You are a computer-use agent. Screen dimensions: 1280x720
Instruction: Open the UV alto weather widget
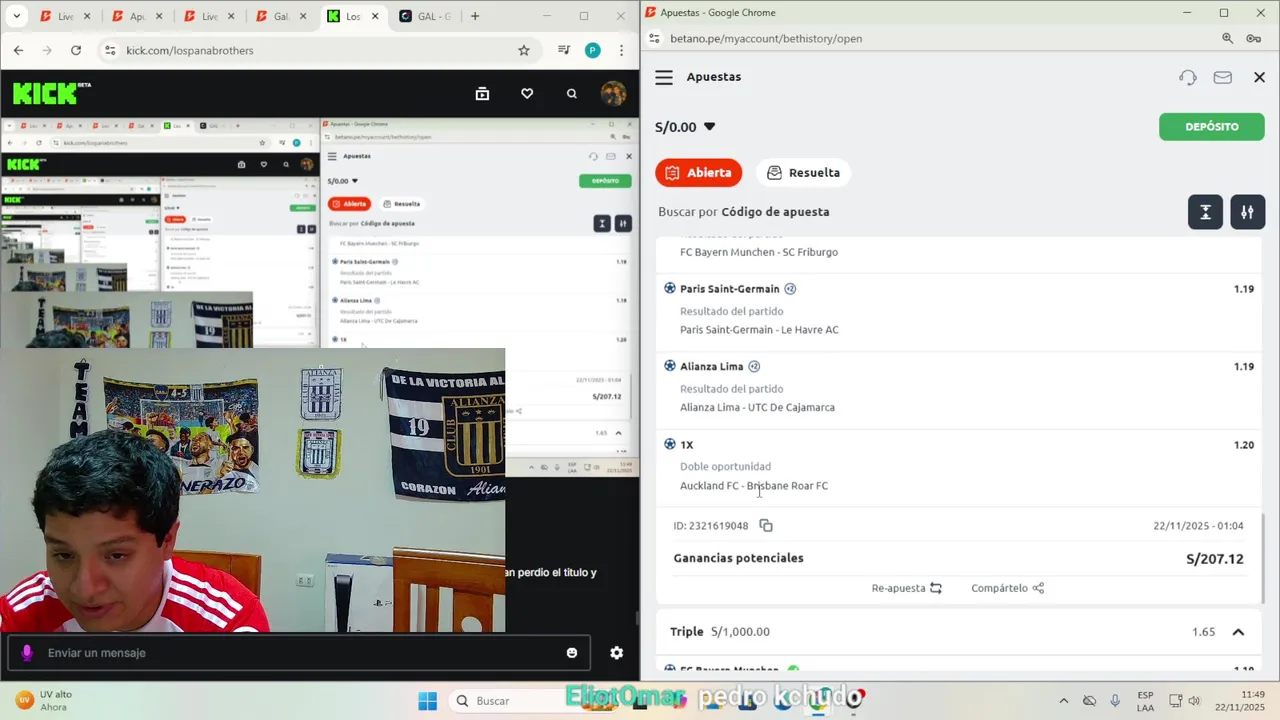pyautogui.click(x=45, y=701)
